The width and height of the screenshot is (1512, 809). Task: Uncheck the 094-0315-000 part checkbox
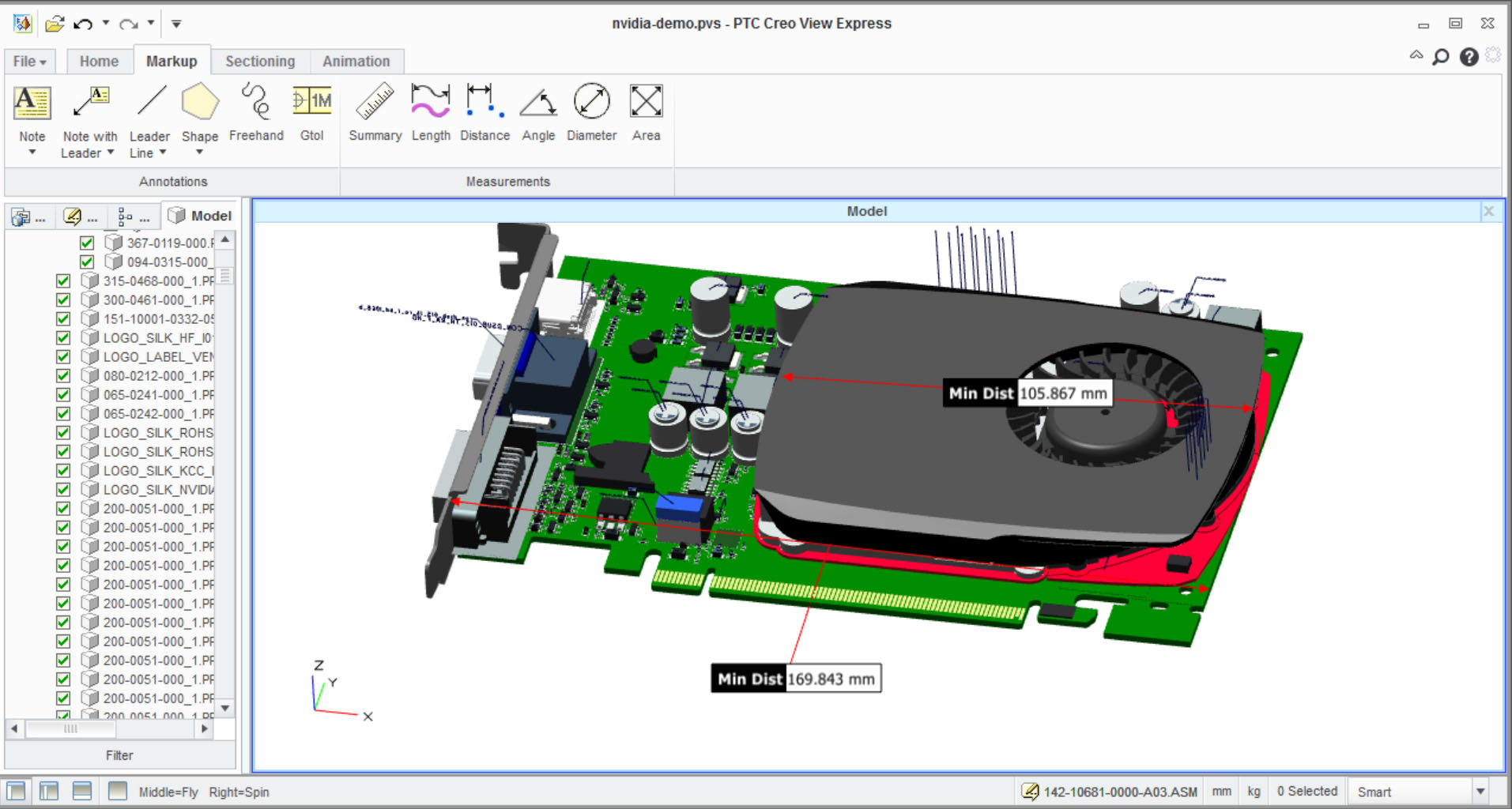click(87, 262)
